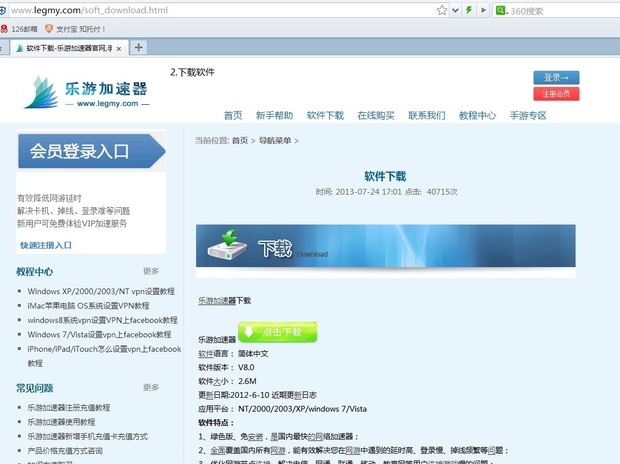Open the 手游专区 navigation item
The width and height of the screenshot is (620, 464).
(528, 116)
